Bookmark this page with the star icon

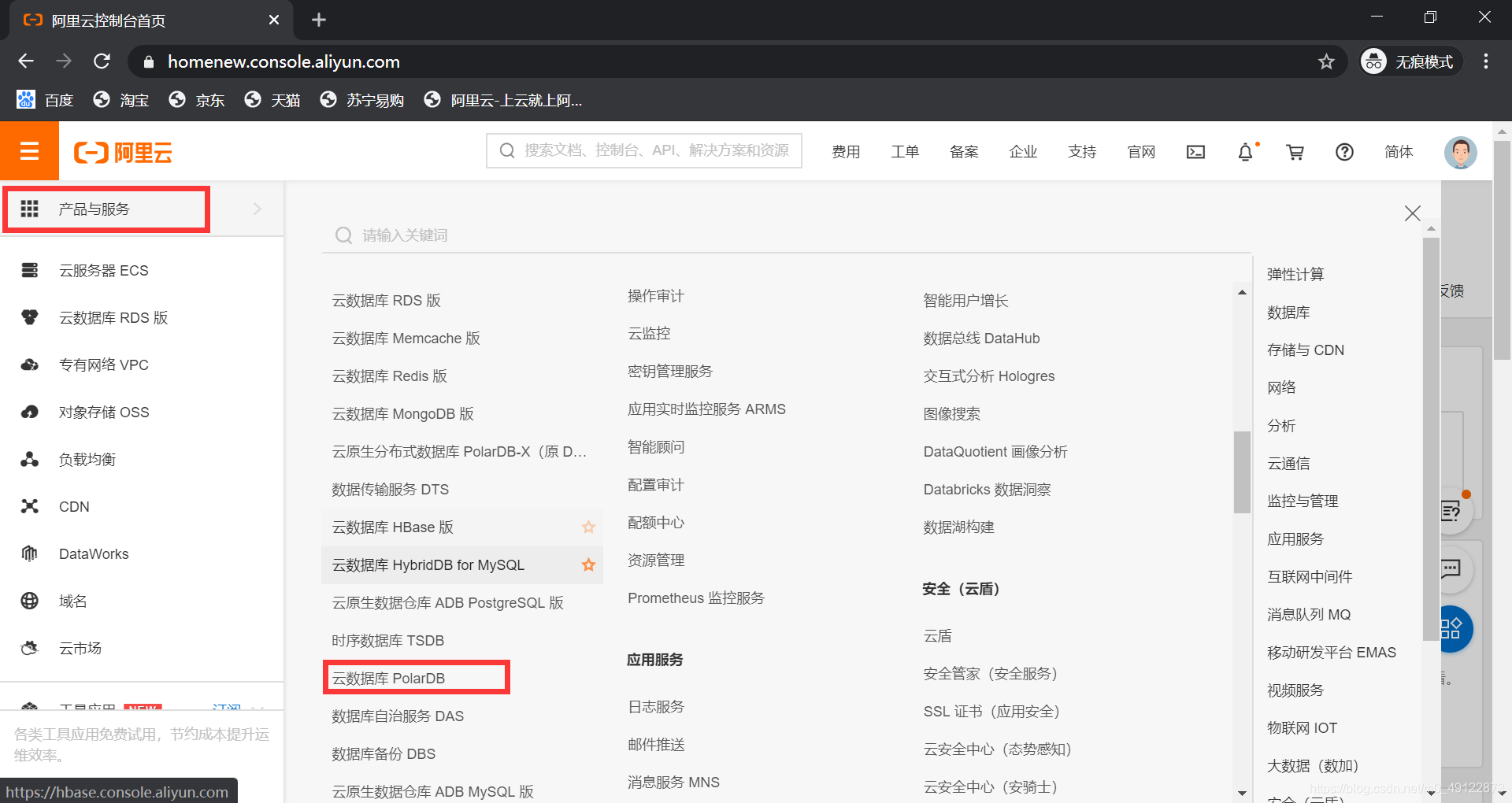point(1326,61)
